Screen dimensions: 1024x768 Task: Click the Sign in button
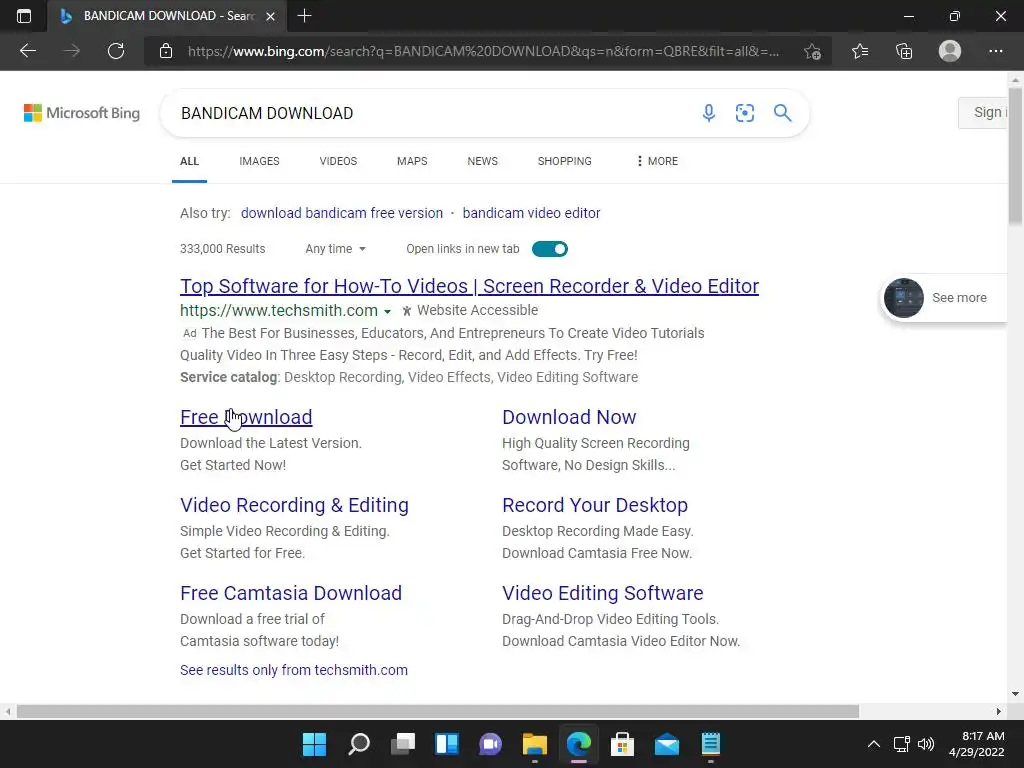[983, 112]
